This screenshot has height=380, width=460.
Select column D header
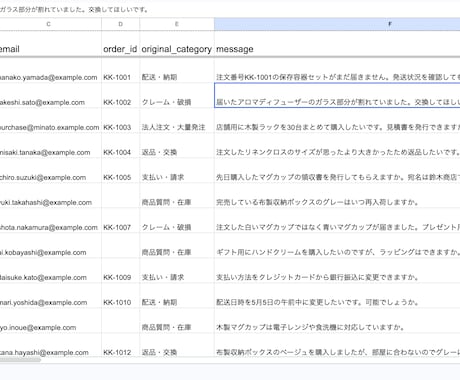pos(121,24)
